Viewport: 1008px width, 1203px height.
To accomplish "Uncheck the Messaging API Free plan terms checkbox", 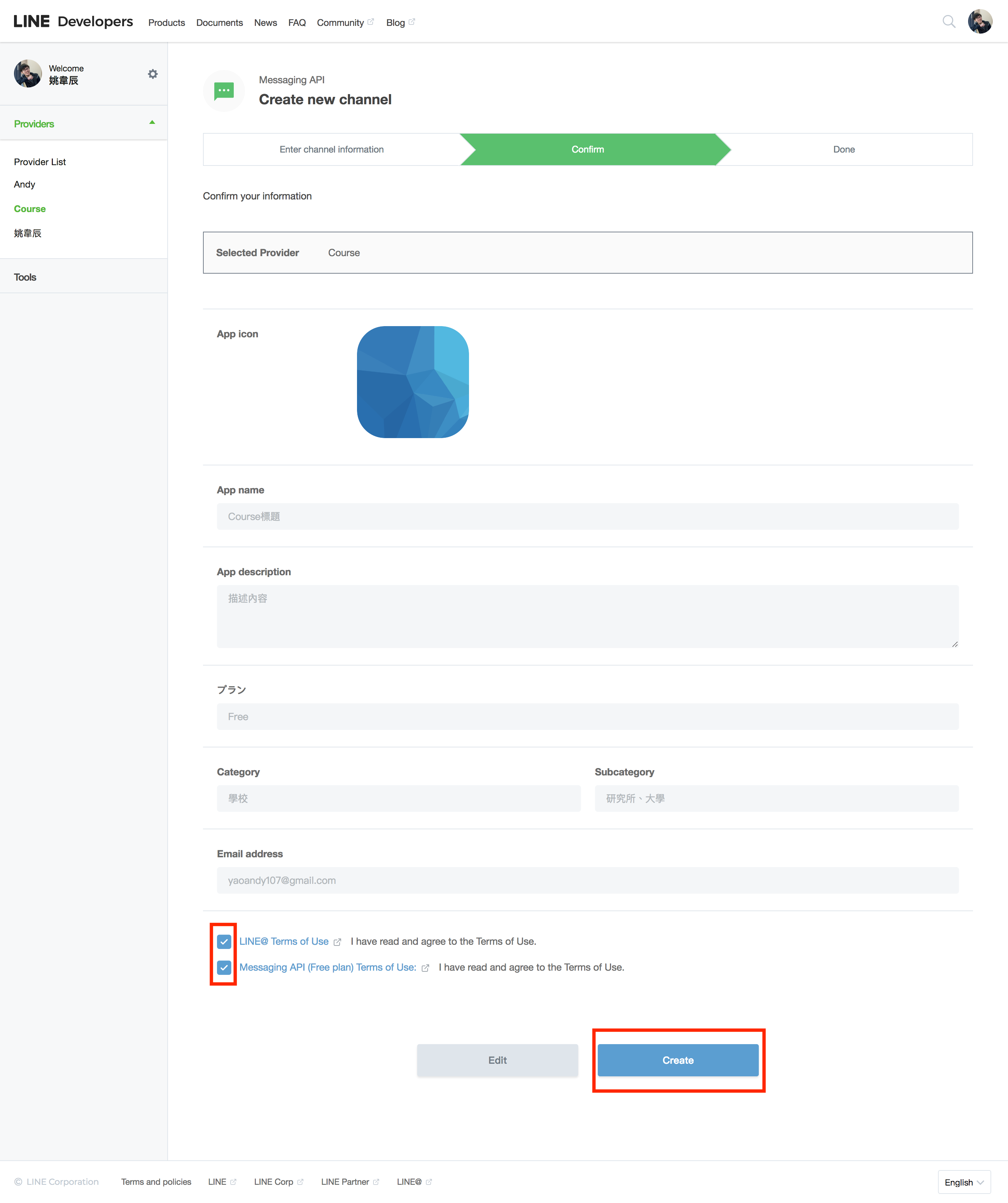I will click(x=224, y=967).
